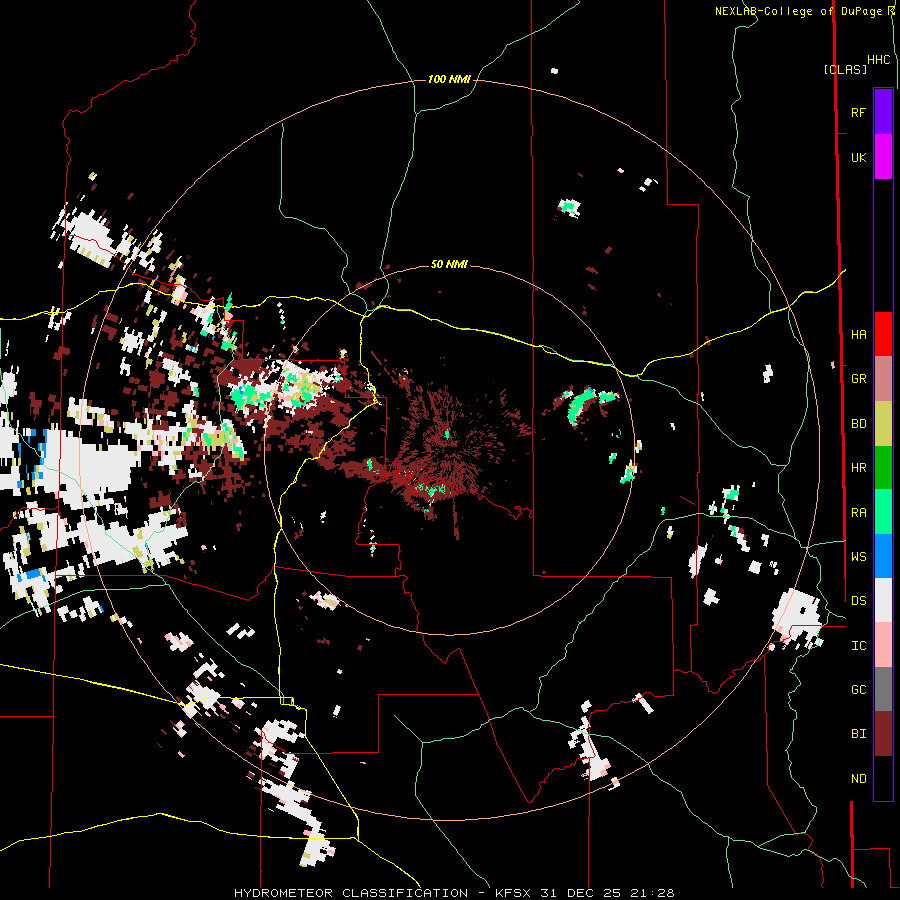
Task: Select the dark green HR heavy rain swatch
Action: point(883,468)
